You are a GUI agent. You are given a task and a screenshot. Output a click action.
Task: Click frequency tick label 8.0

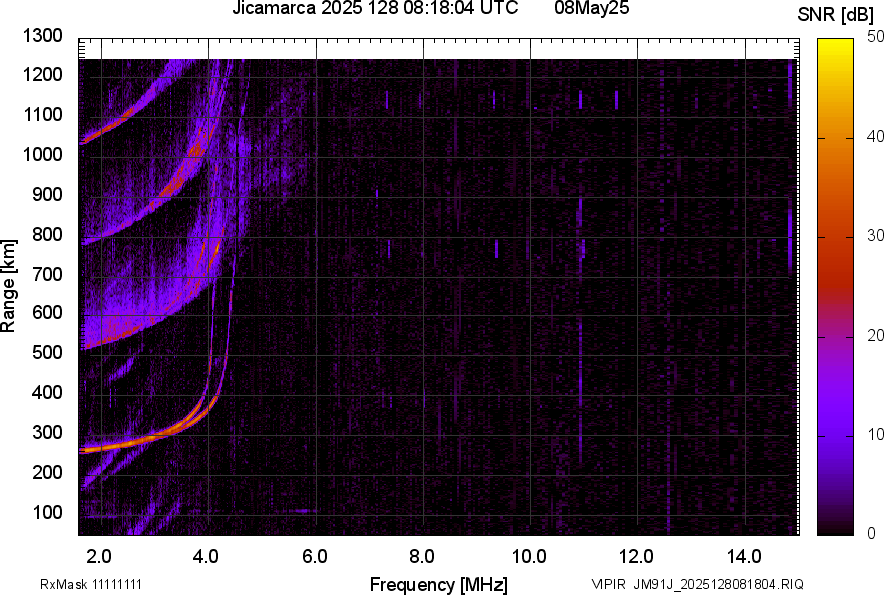coord(422,557)
